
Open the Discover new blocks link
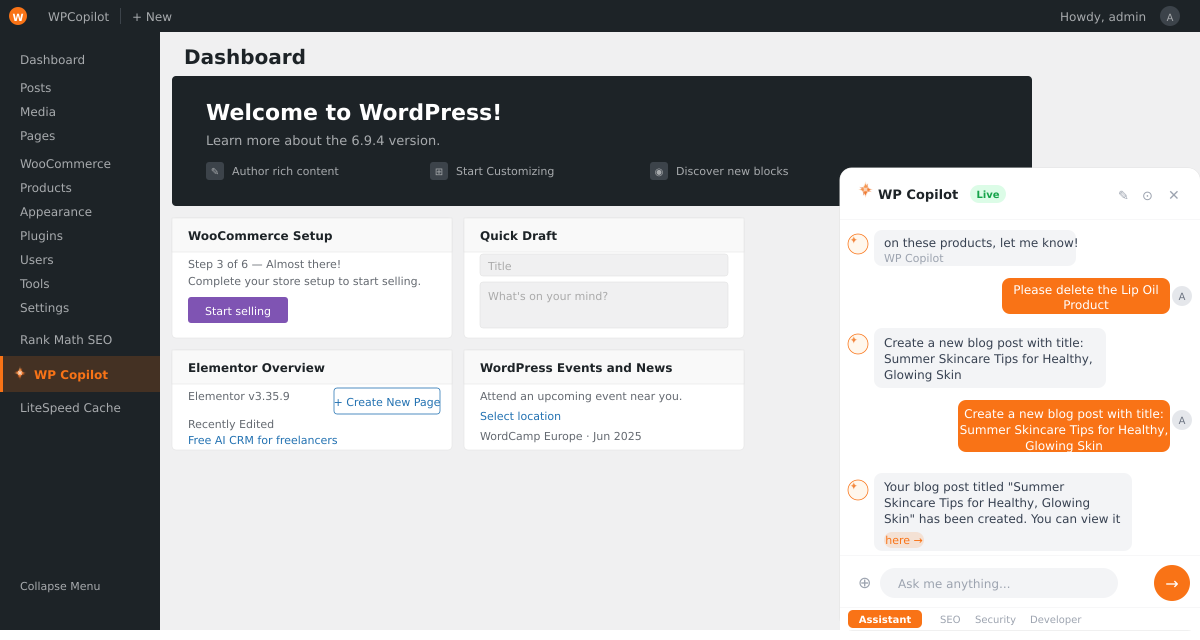732,171
